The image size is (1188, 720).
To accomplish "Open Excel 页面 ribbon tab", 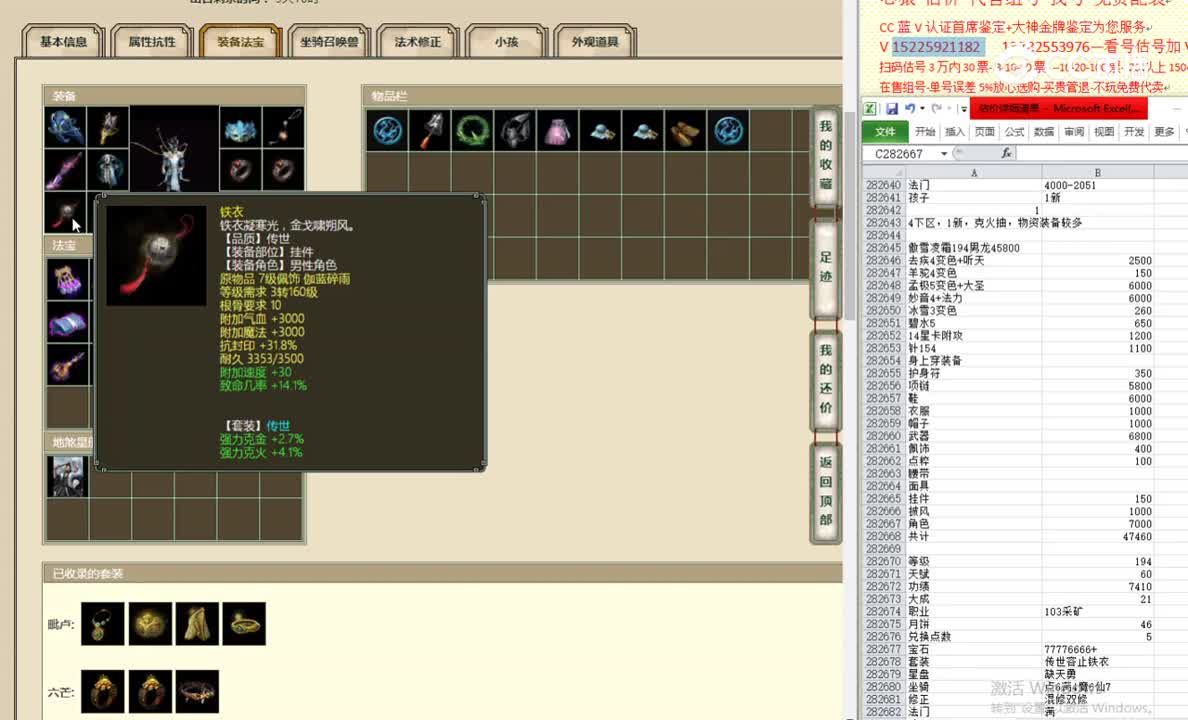I will (984, 132).
